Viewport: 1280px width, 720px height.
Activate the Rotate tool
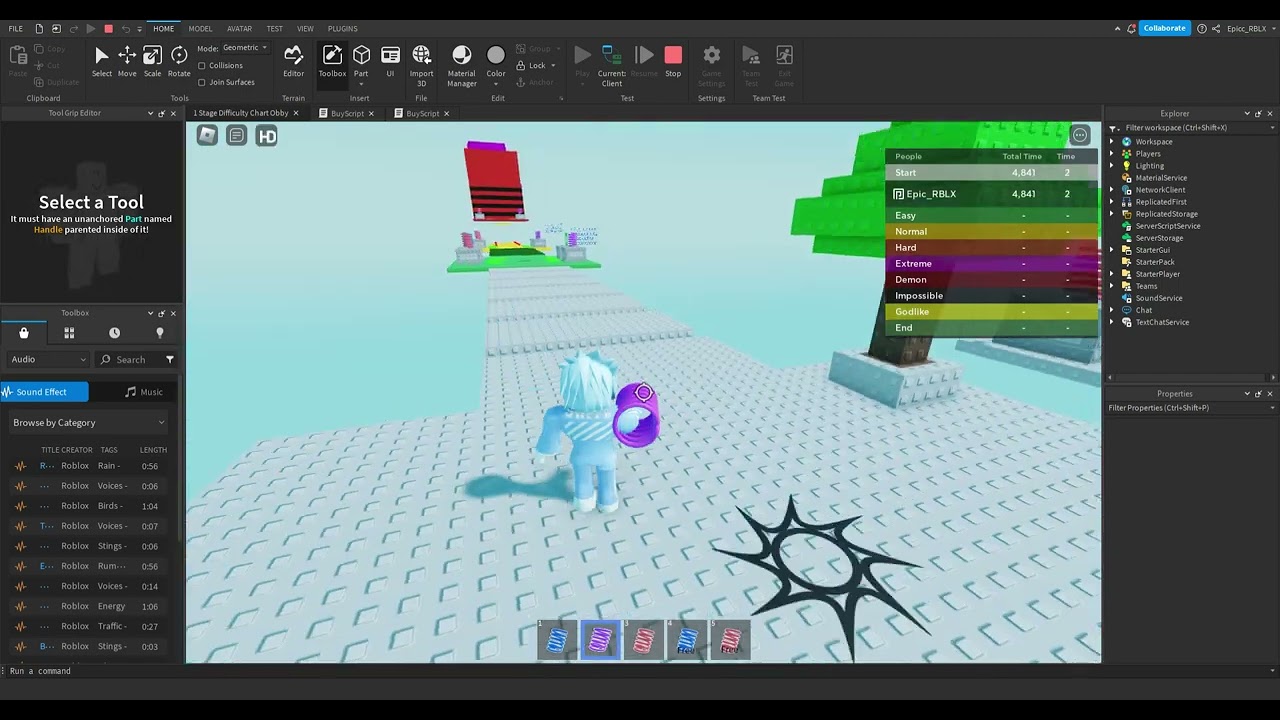[179, 62]
